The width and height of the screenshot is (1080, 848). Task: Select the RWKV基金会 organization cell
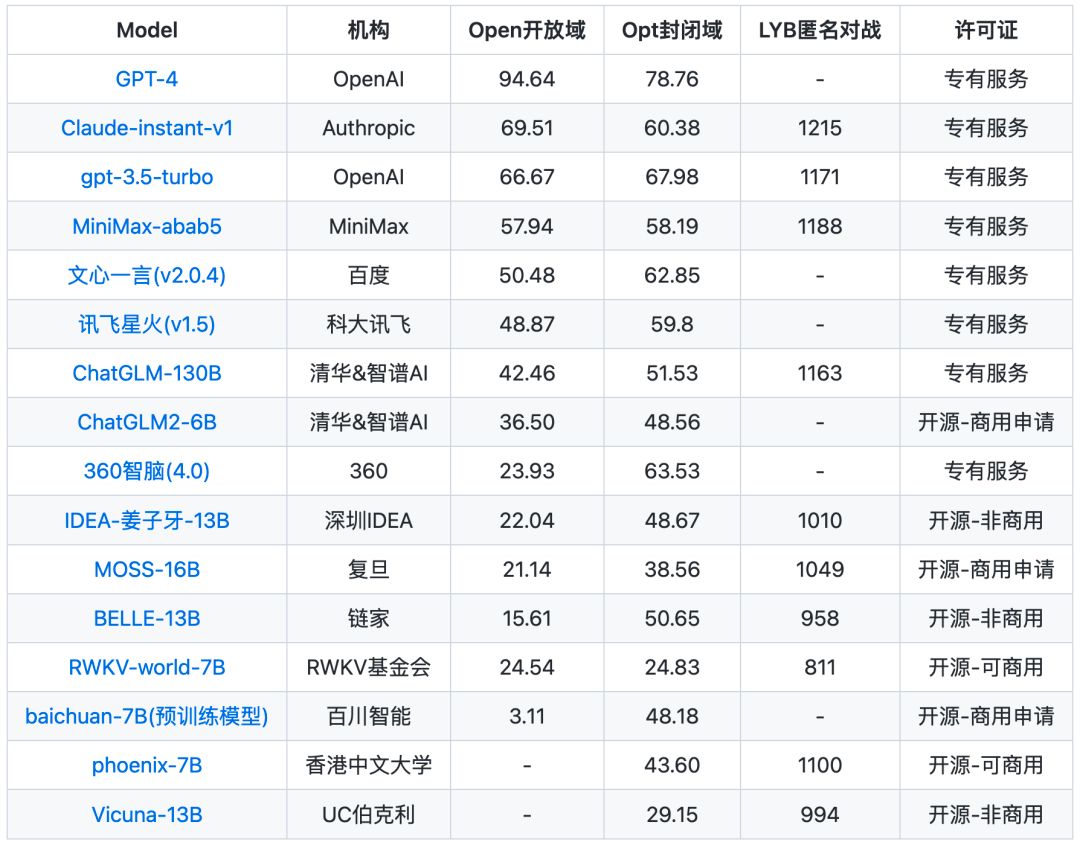pos(368,668)
